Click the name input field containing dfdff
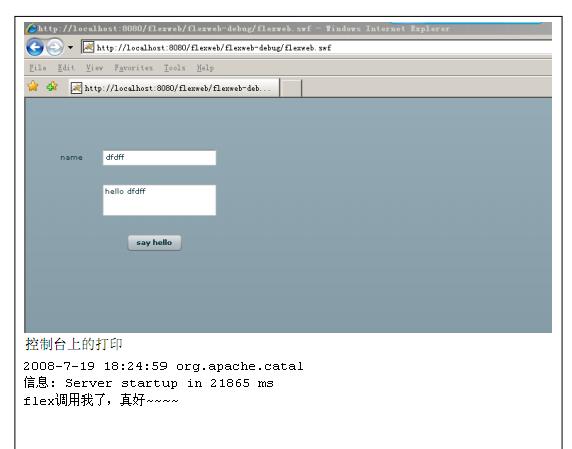572x449 pixels. point(159,158)
